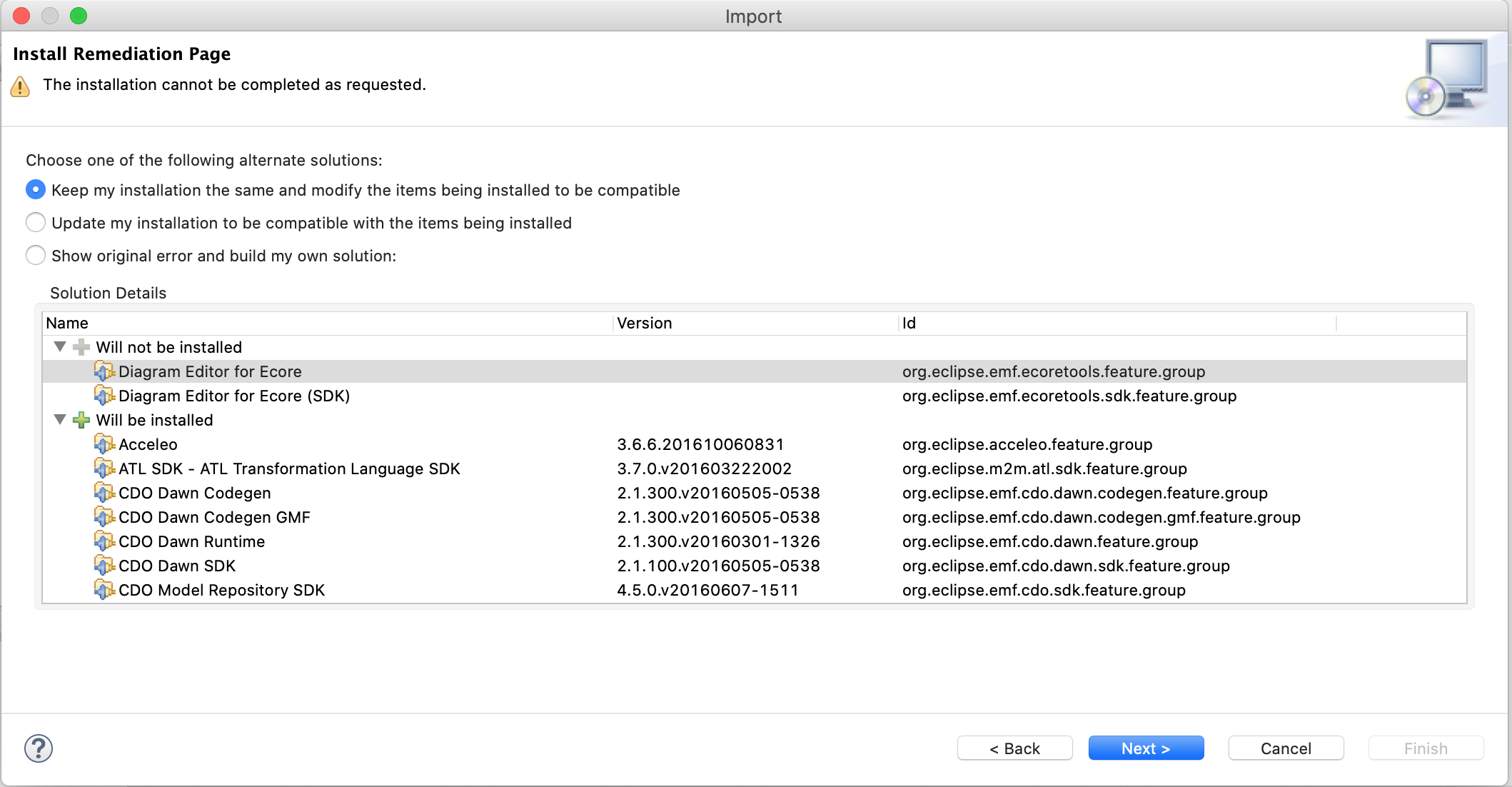Screen dimensions: 1512x787
Task: Click the green zoom window button
Action: (79, 16)
